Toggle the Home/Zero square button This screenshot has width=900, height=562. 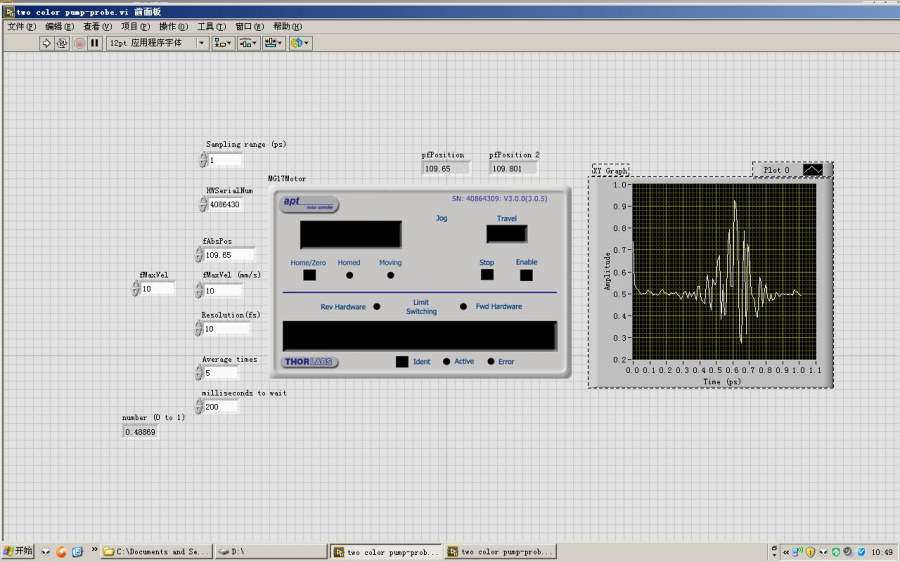pos(309,275)
